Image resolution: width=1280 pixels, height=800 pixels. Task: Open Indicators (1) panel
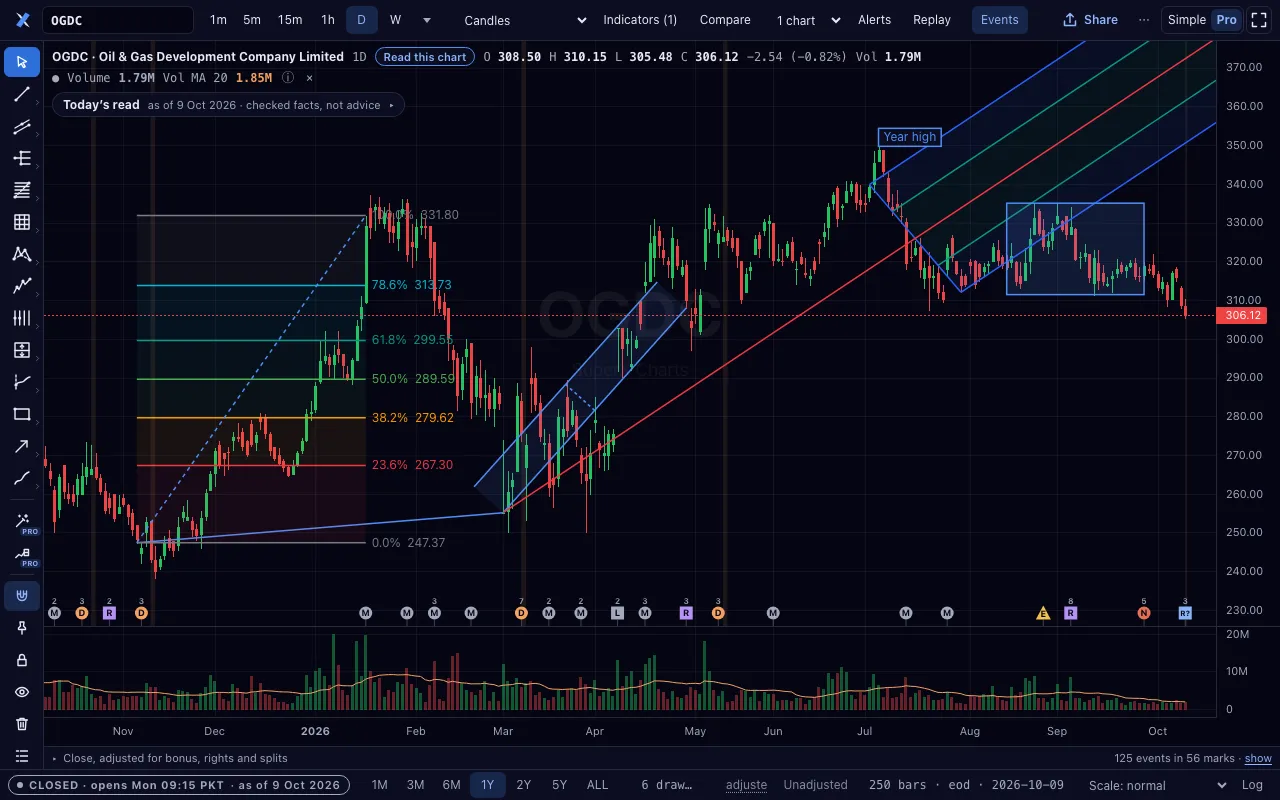(640, 20)
